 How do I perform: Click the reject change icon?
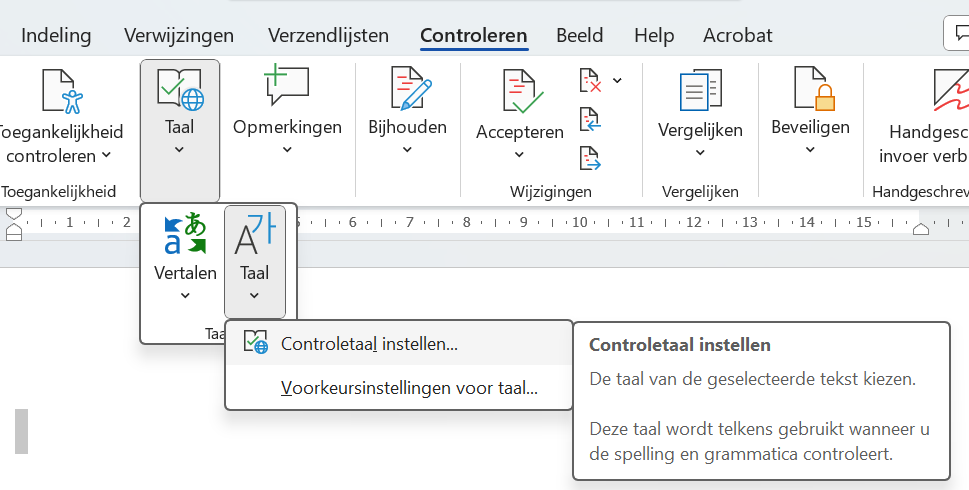pos(591,81)
